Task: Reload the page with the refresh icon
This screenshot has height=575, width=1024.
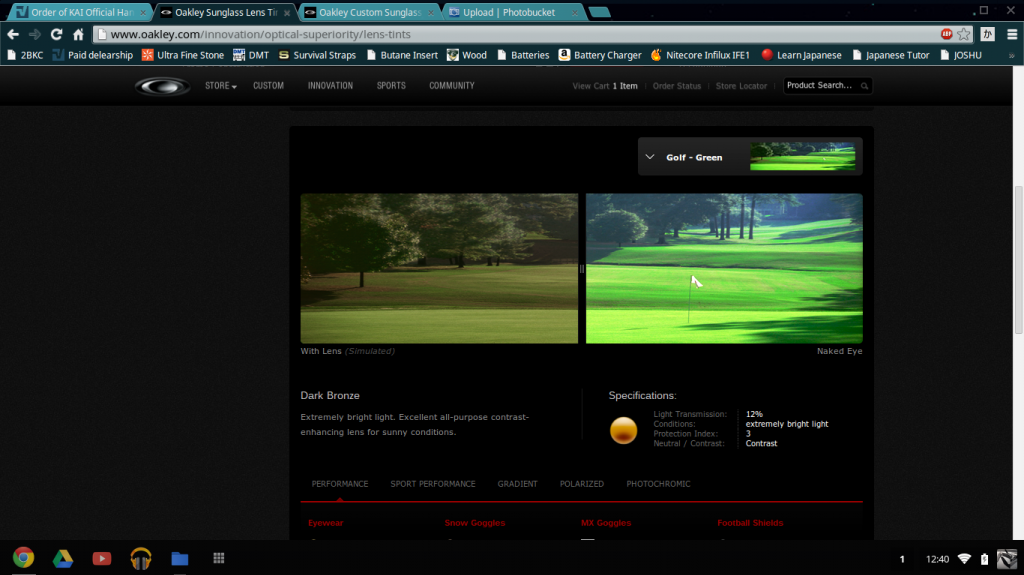Action: pos(56,34)
